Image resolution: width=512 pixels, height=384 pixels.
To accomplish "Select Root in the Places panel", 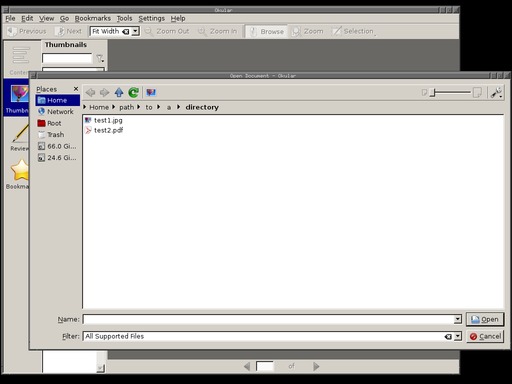I will 58,123.
